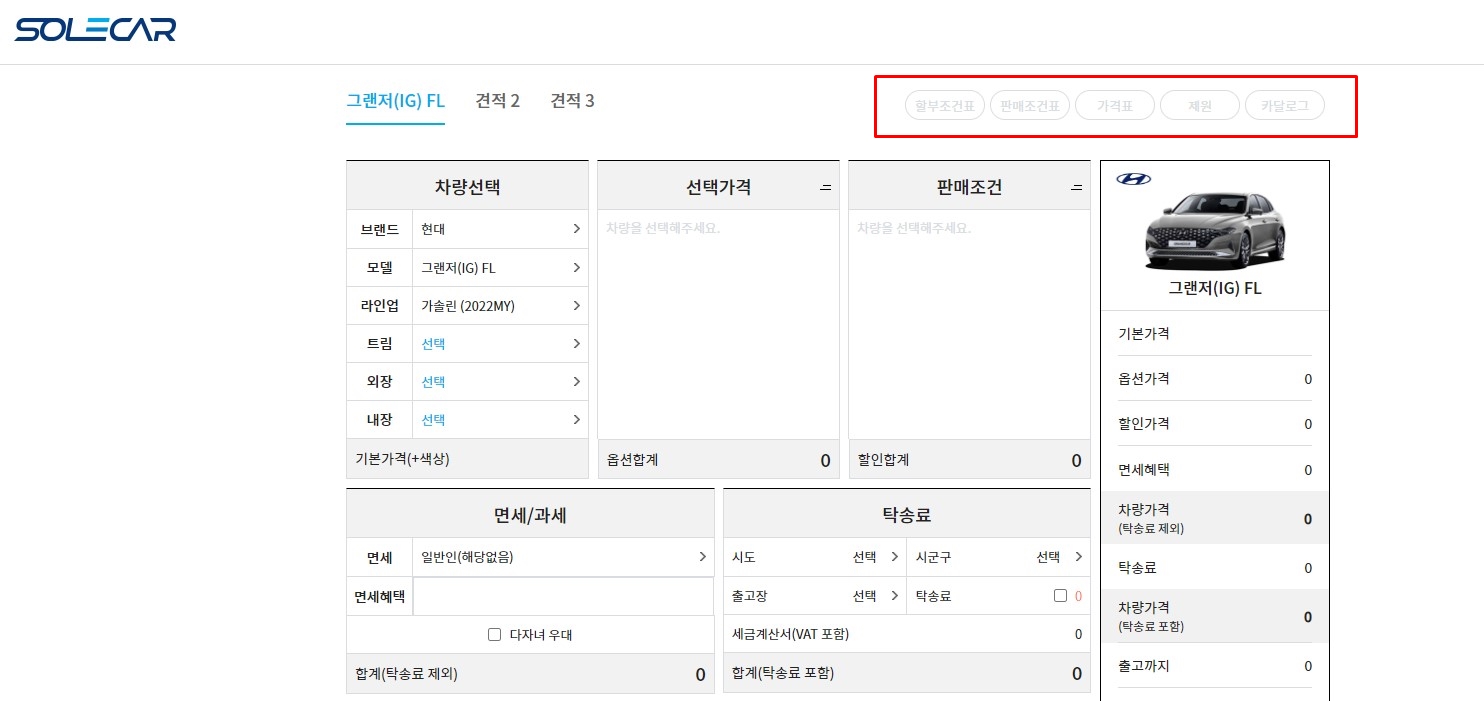
Task: Click the SOLECAR logo
Action: [95, 30]
